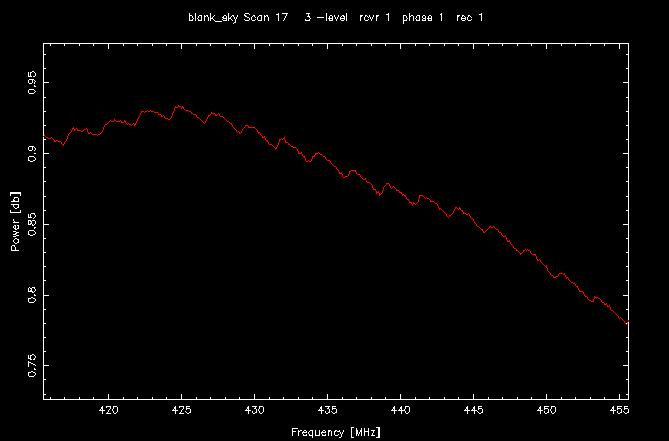Click the 0.85 power axis label

tap(33, 224)
